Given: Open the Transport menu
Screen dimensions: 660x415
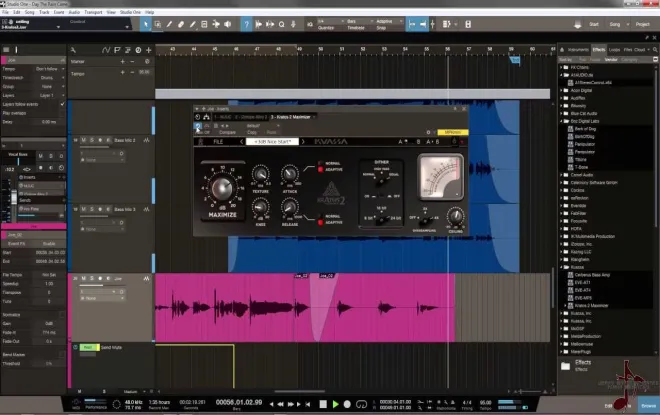Looking at the screenshot, I should point(93,12).
